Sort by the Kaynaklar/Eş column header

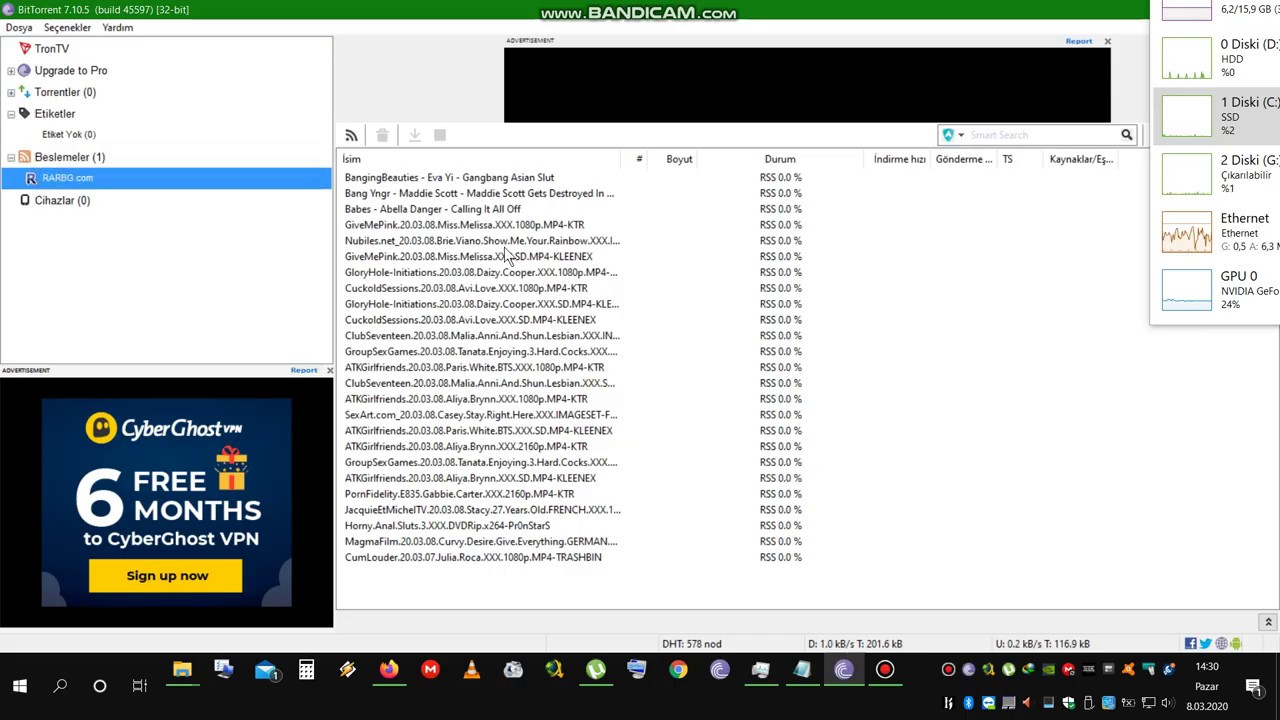coord(1081,159)
